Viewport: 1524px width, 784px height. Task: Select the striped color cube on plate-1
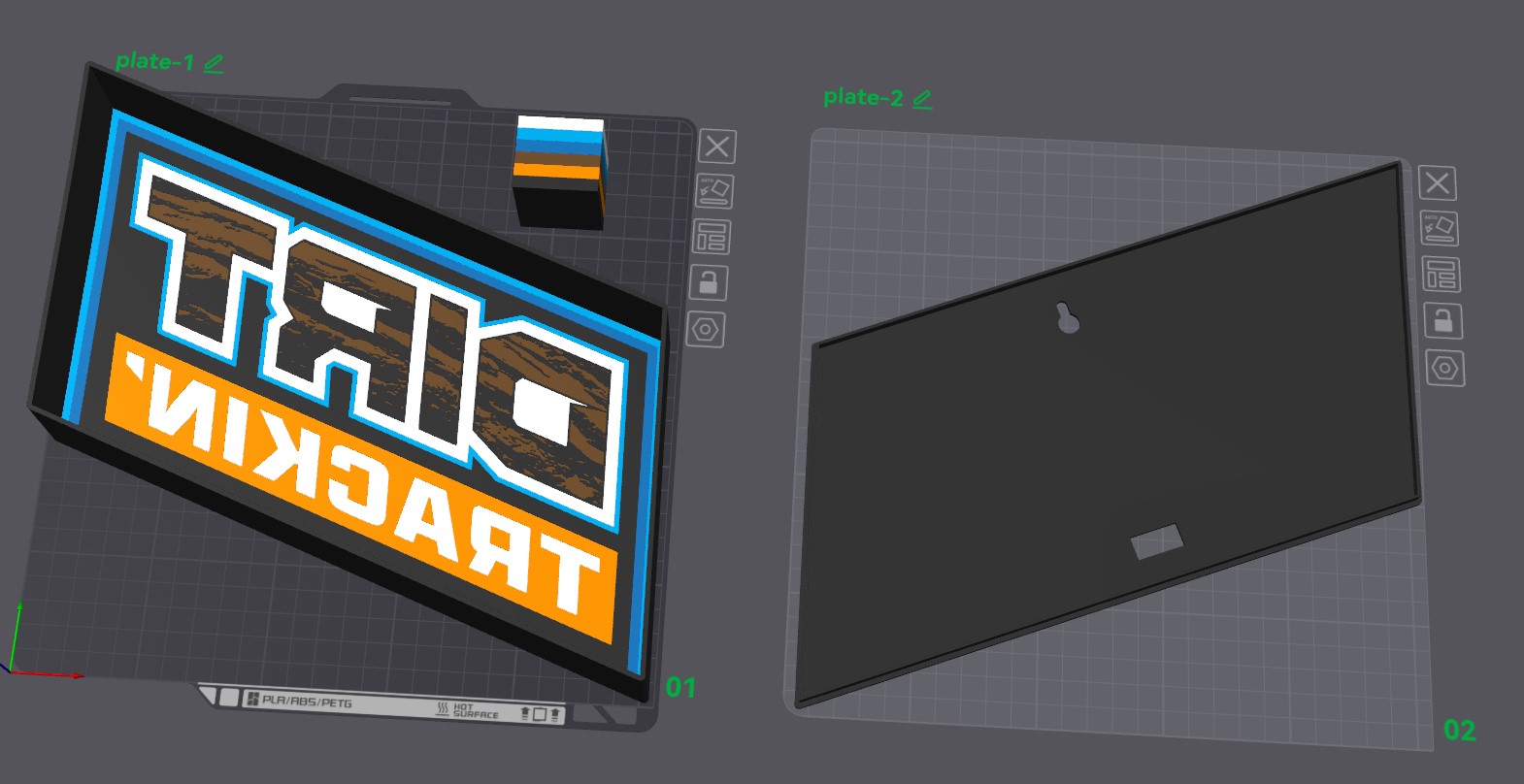point(560,173)
